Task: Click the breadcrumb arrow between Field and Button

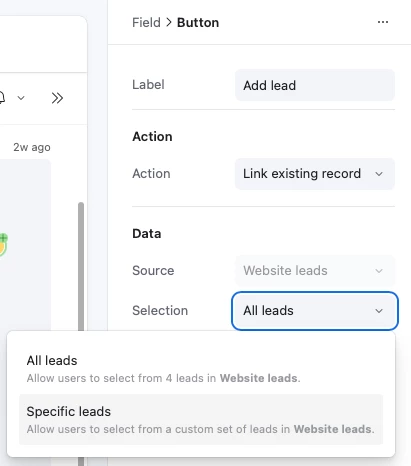Action: point(169,22)
